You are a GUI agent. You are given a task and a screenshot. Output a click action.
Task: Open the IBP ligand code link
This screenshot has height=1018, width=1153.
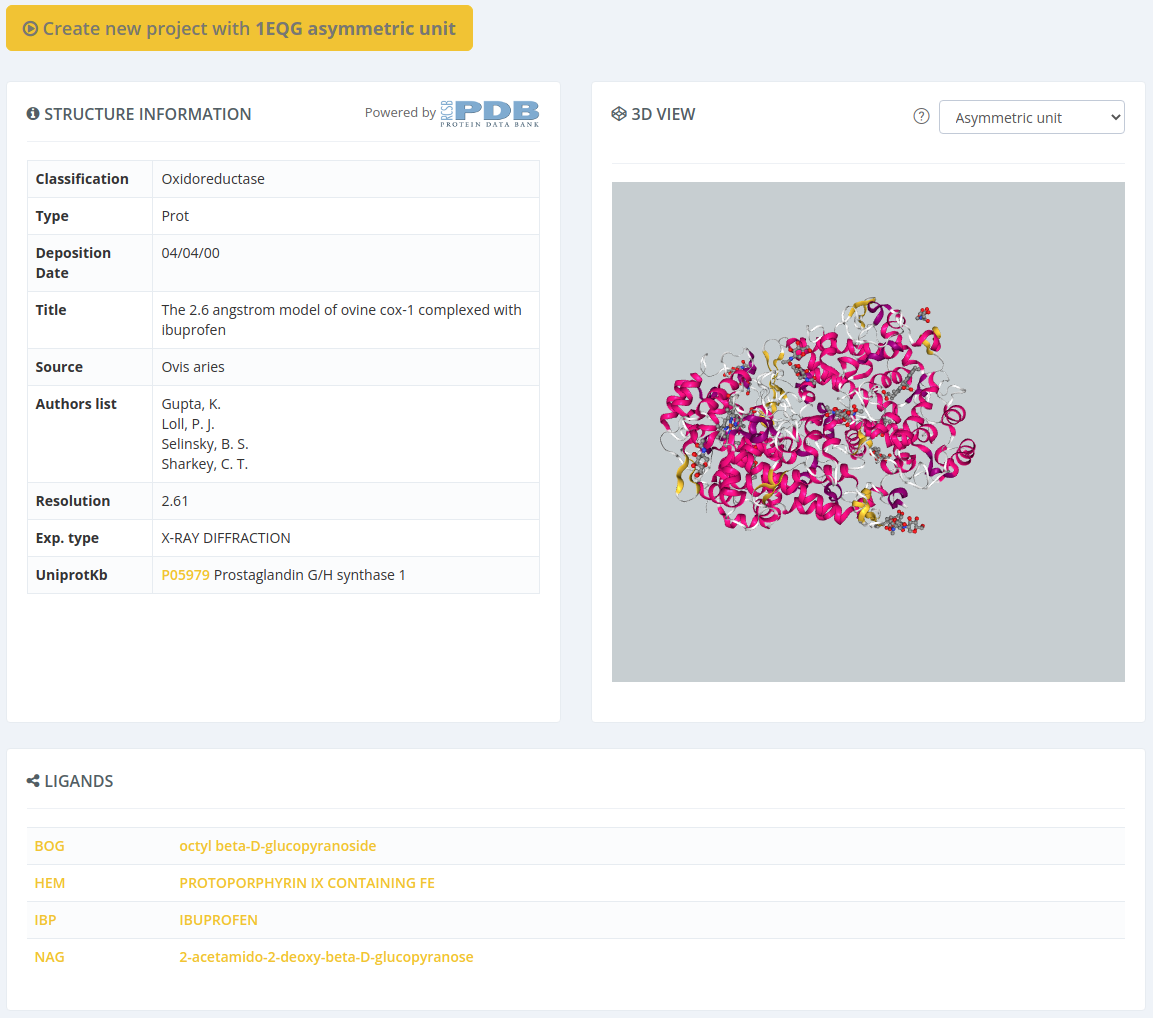coord(46,920)
